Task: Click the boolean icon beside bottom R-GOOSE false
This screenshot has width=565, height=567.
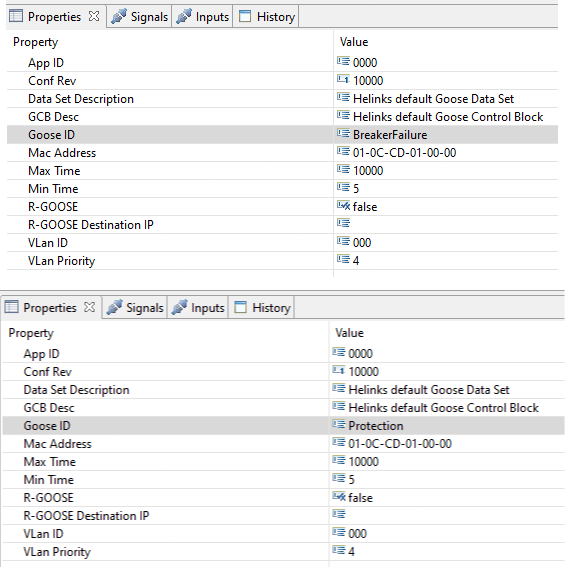Action: click(339, 496)
